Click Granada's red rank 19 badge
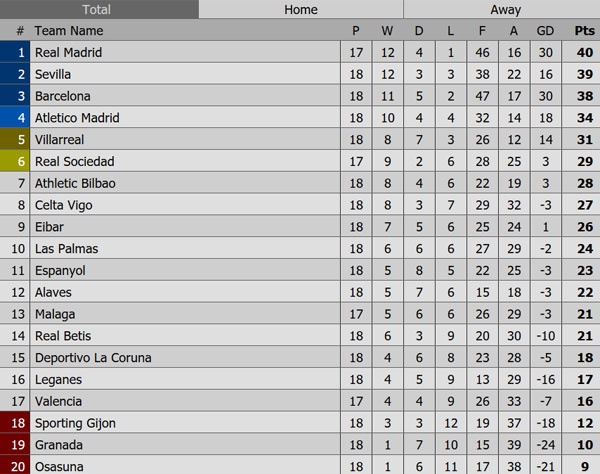Screen dimensions: 600x474 coord(15,445)
